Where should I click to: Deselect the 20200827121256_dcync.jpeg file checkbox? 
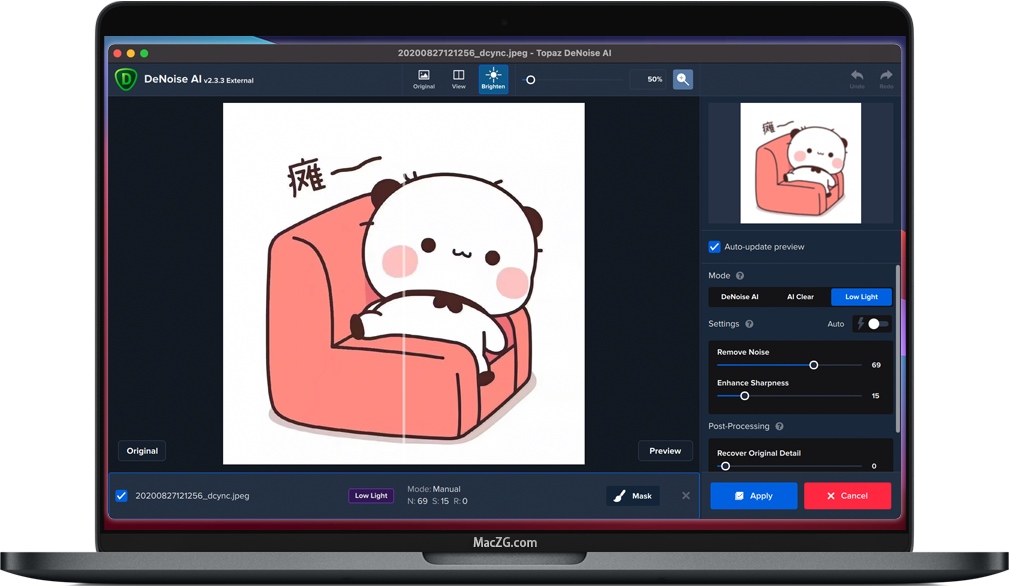pos(122,496)
